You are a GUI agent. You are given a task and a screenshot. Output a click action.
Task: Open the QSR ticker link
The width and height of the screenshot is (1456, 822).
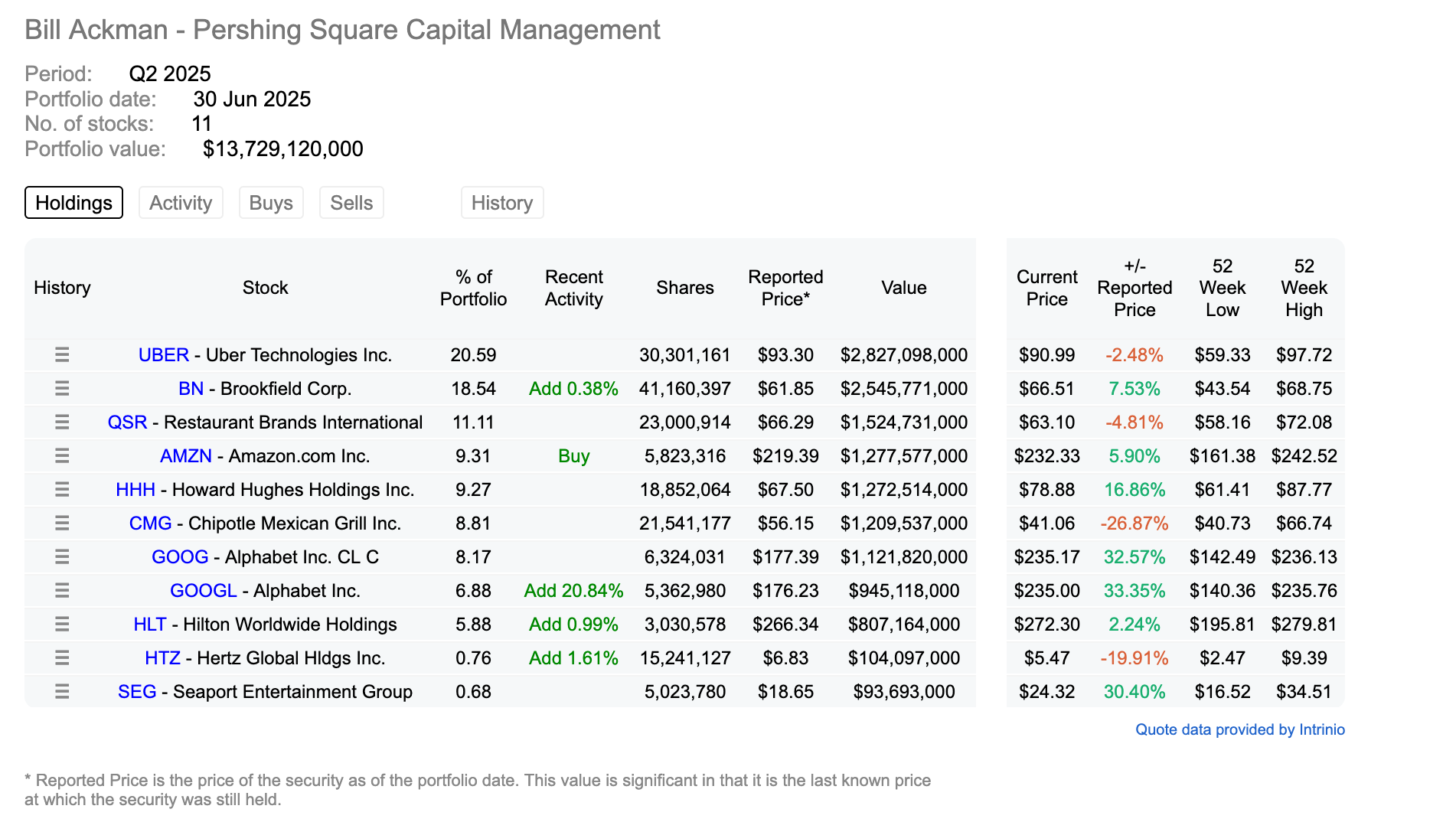[x=127, y=422]
